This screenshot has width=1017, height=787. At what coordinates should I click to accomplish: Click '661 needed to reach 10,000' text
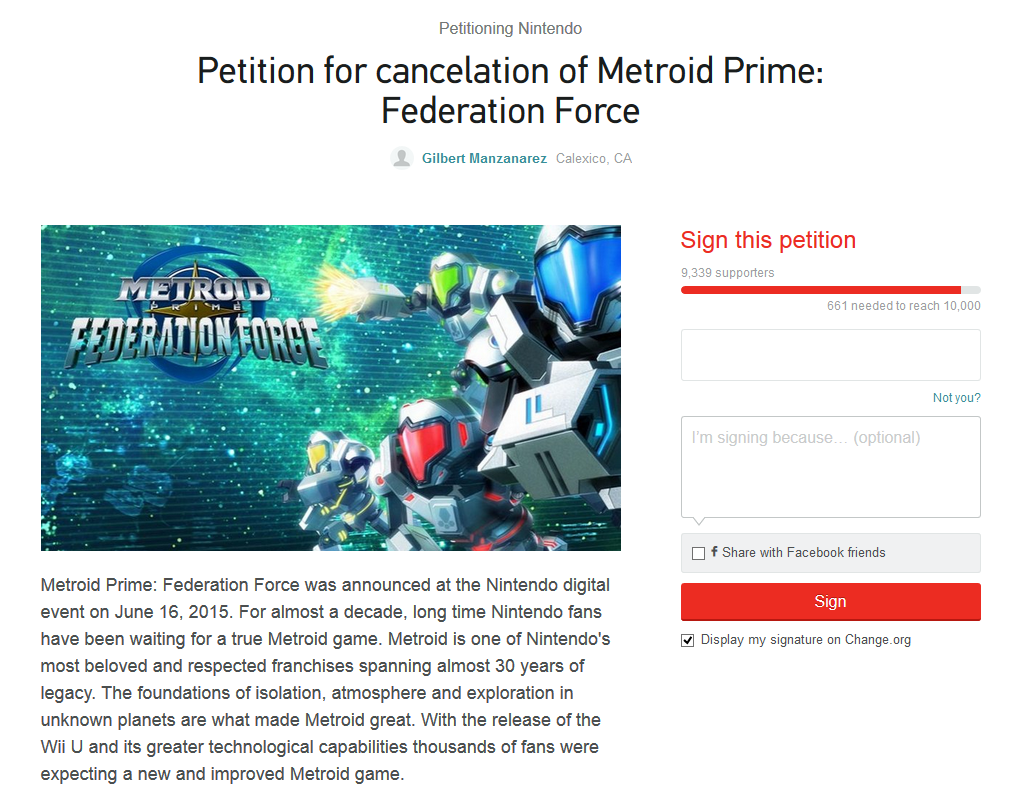(903, 306)
